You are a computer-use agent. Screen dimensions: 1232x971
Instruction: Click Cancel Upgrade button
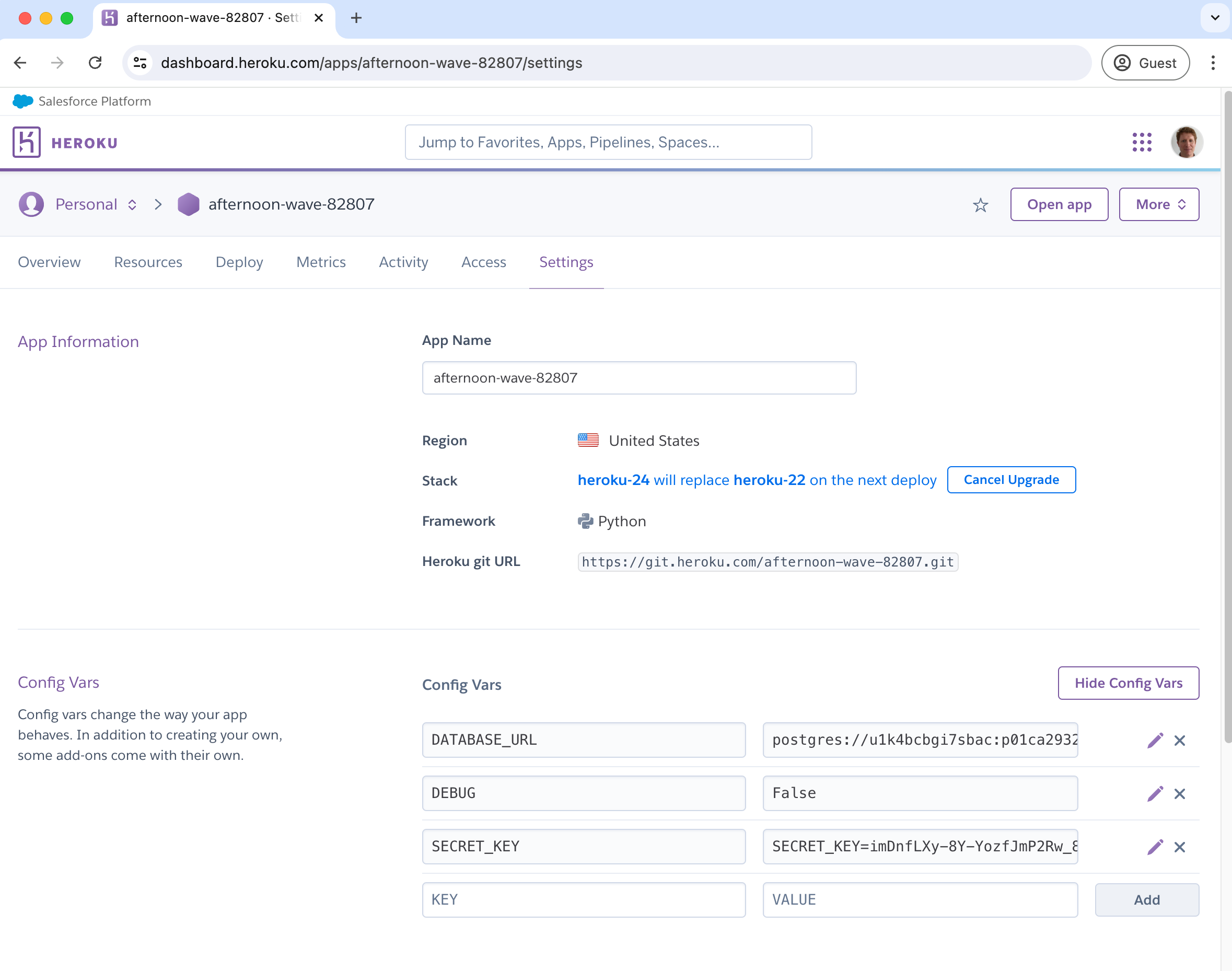pos(1012,480)
